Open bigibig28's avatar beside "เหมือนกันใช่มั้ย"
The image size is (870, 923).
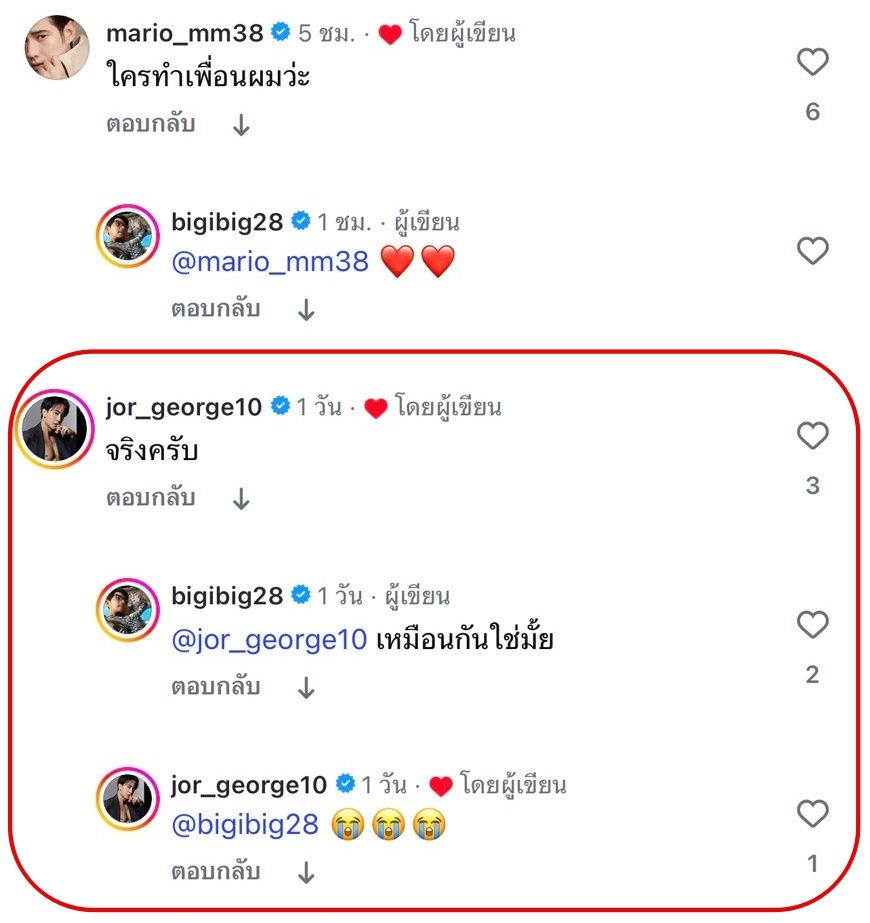pos(127,611)
